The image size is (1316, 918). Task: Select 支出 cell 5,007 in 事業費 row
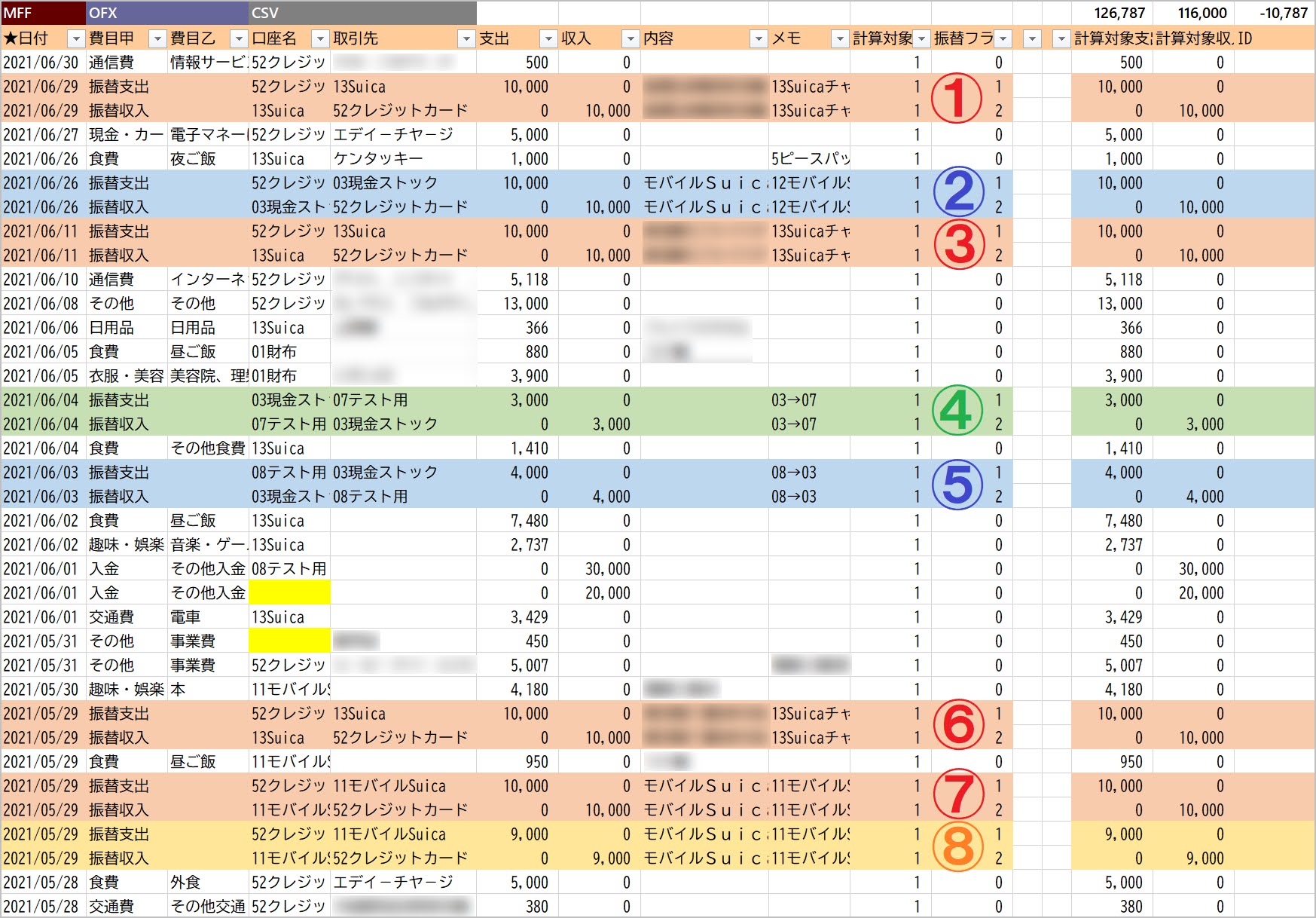(517, 666)
